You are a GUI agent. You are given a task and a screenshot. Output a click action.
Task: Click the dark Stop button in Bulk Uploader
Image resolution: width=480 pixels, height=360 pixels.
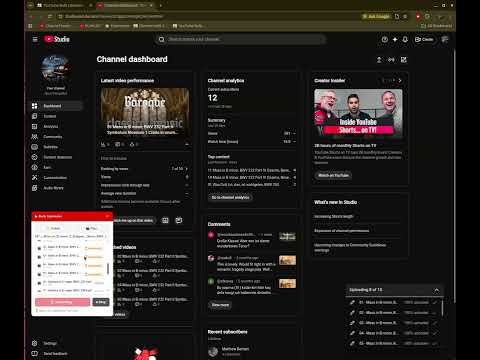click(101, 302)
